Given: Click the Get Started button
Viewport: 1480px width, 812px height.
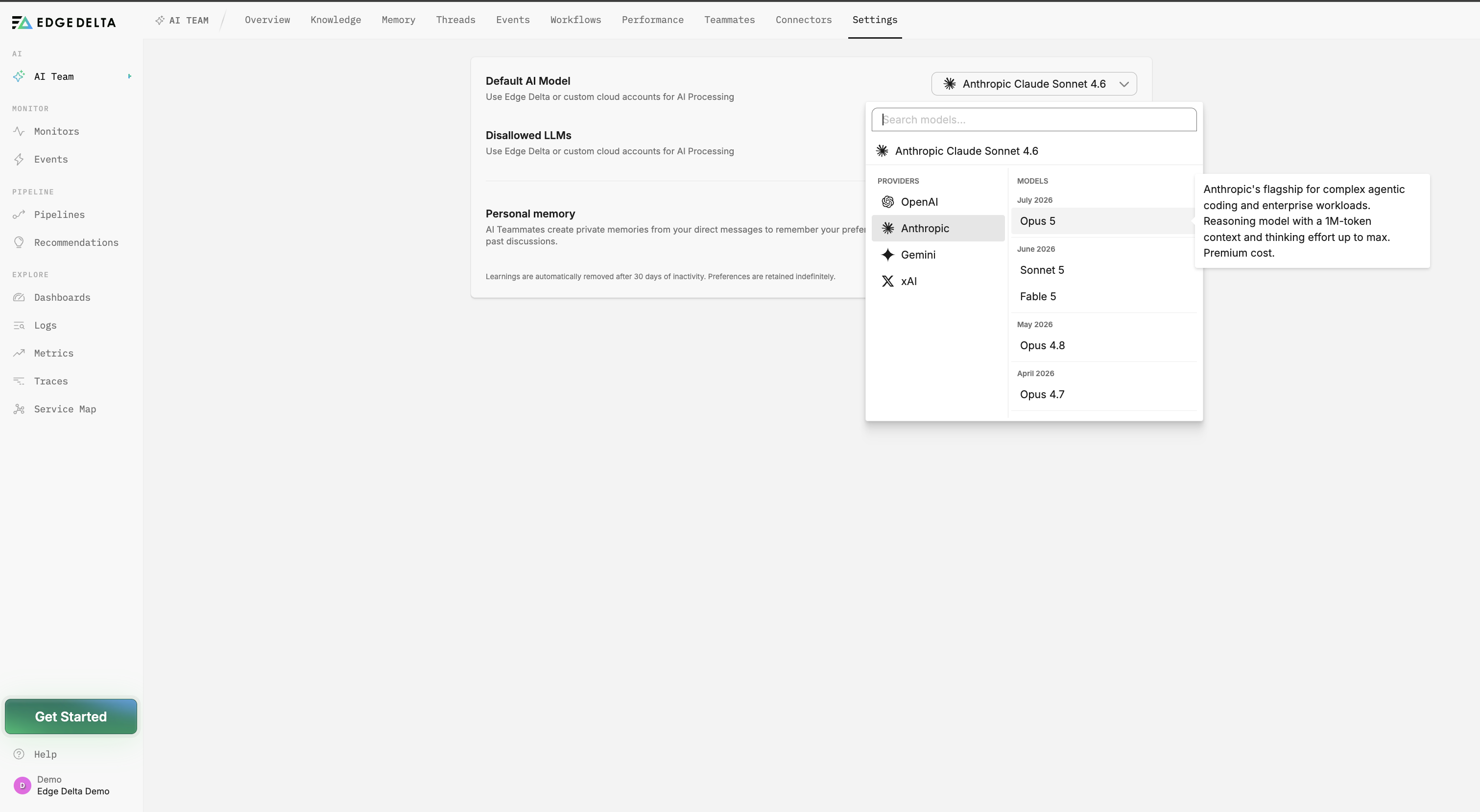Looking at the screenshot, I should click(x=71, y=716).
